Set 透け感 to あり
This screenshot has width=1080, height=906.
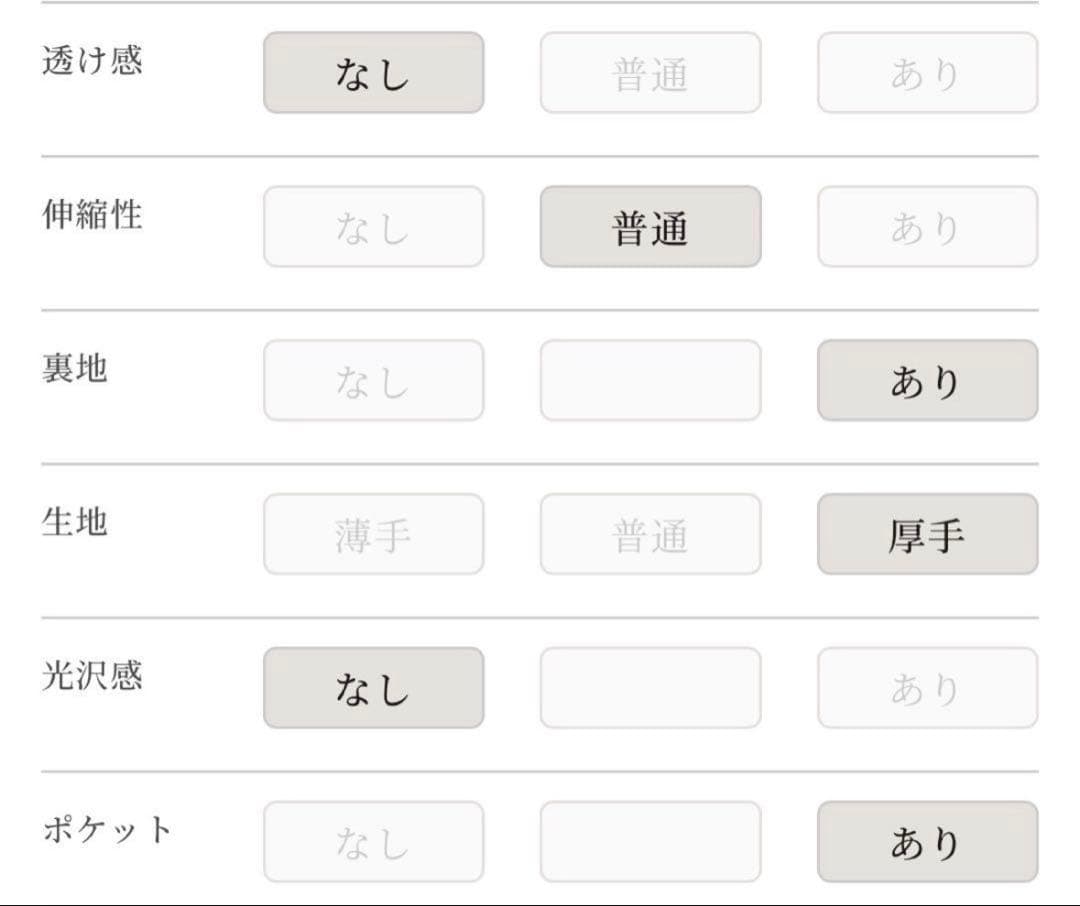pyautogui.click(x=927, y=73)
